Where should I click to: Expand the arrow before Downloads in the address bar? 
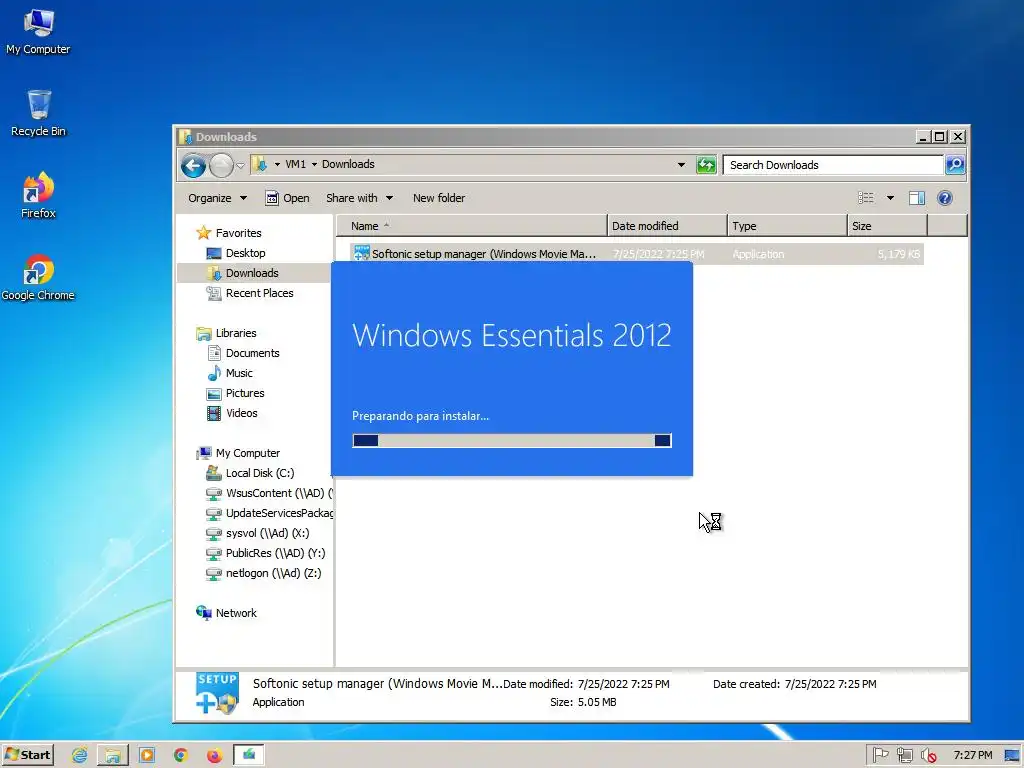[x=314, y=165]
